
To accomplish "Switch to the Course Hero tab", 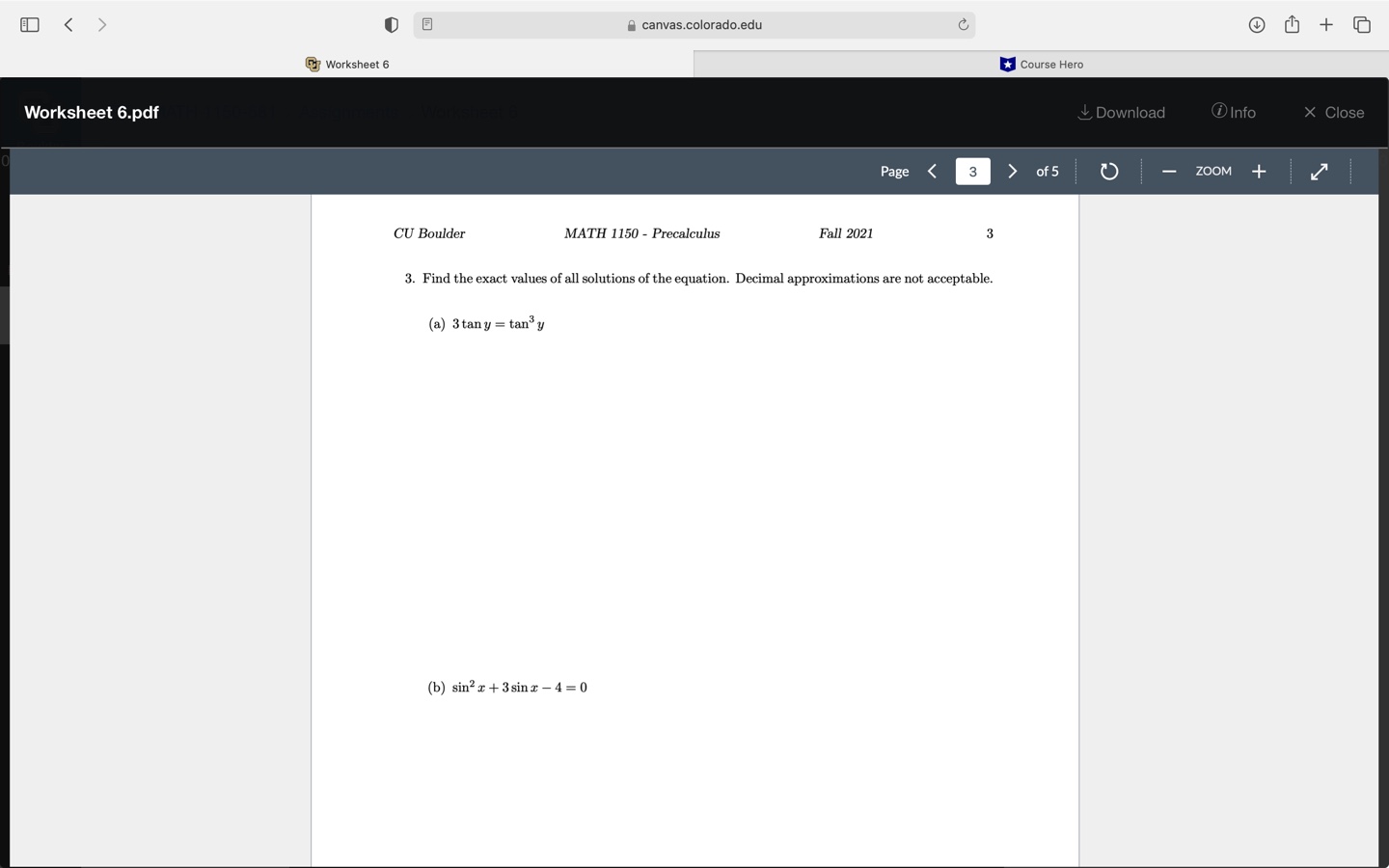I will (1042, 65).
